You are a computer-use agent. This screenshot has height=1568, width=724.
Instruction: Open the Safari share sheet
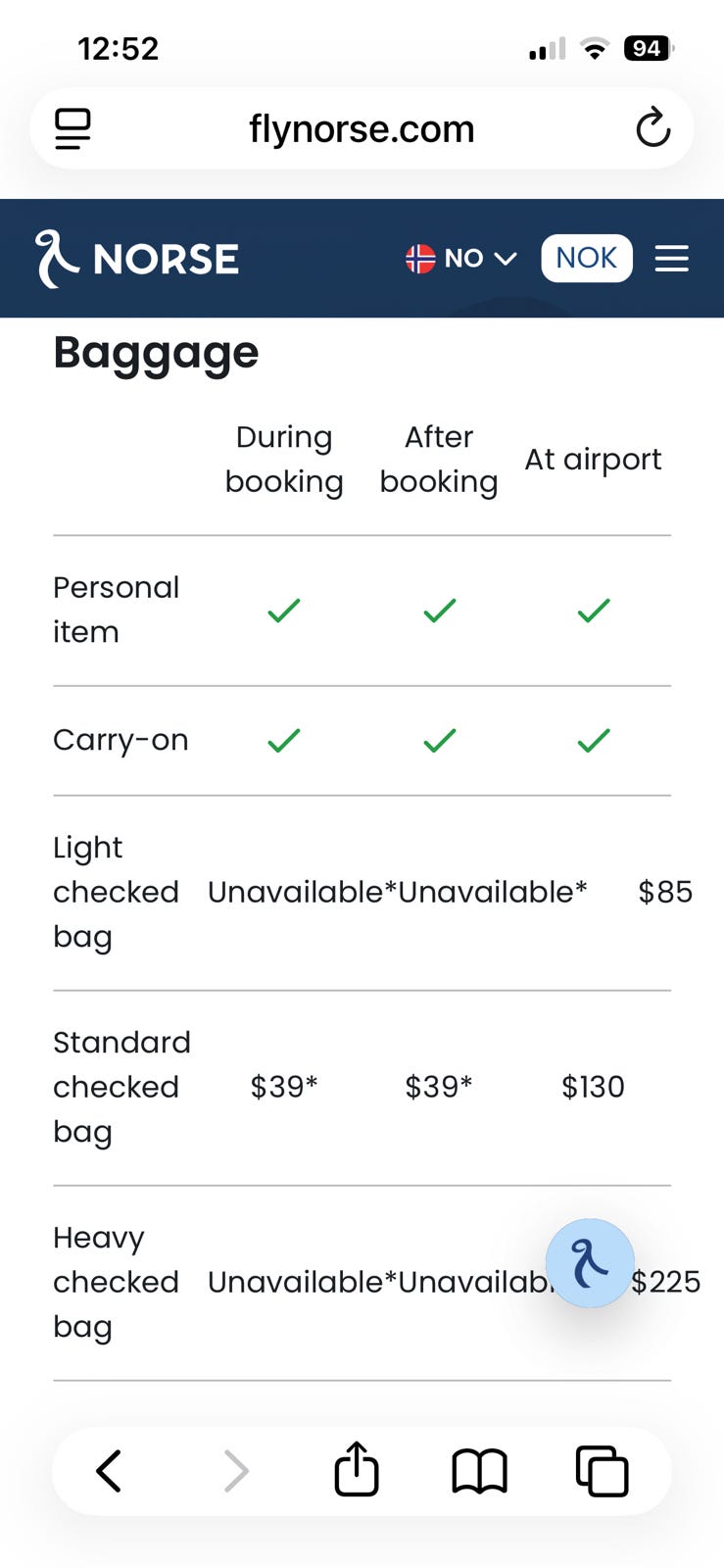[x=357, y=1470]
